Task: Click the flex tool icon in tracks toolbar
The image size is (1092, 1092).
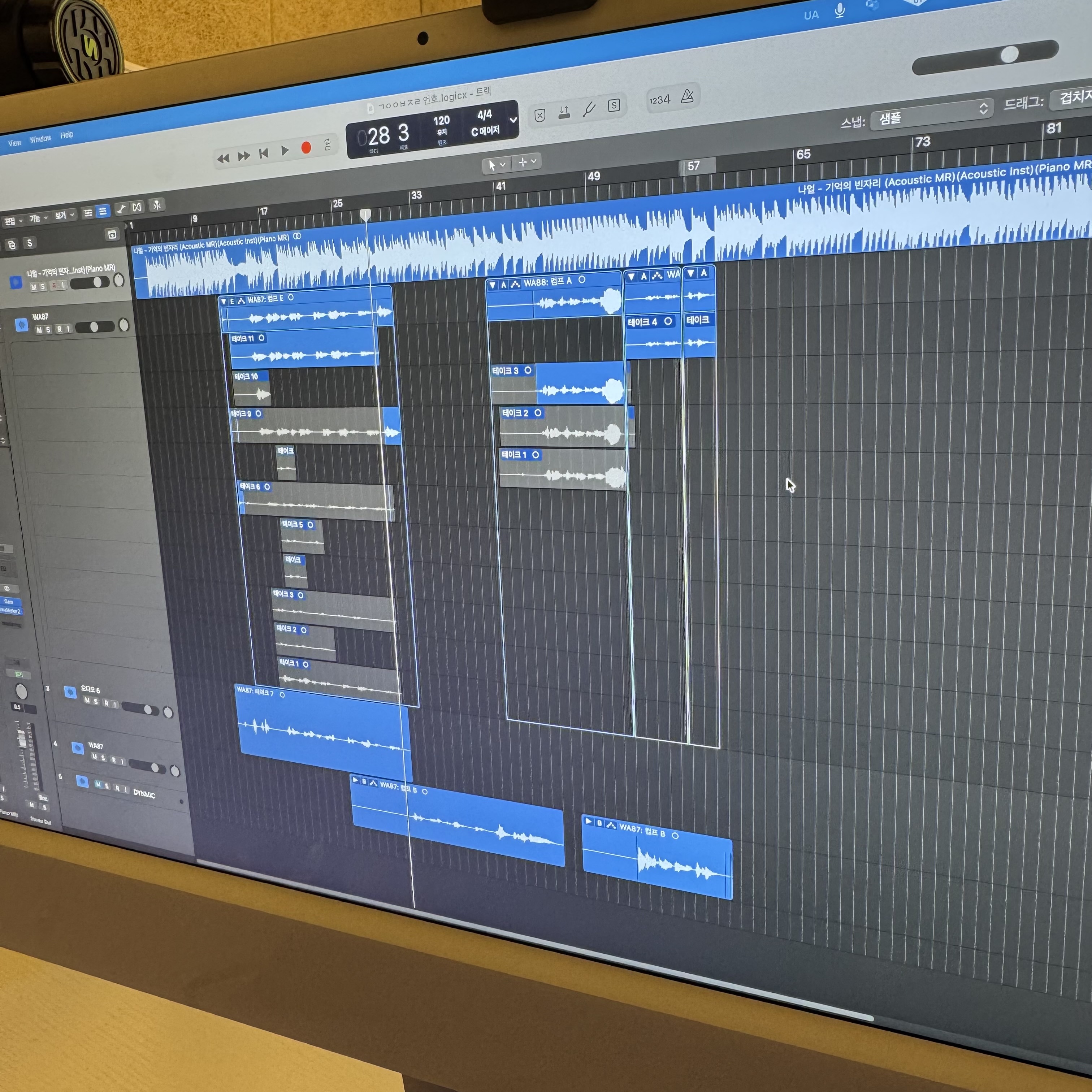Action: pos(137,207)
